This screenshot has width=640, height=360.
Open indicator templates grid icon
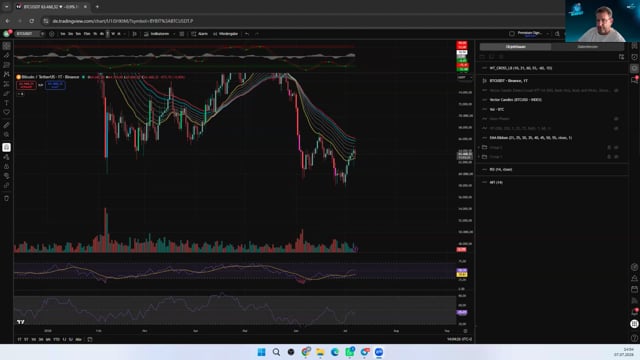tap(182, 34)
